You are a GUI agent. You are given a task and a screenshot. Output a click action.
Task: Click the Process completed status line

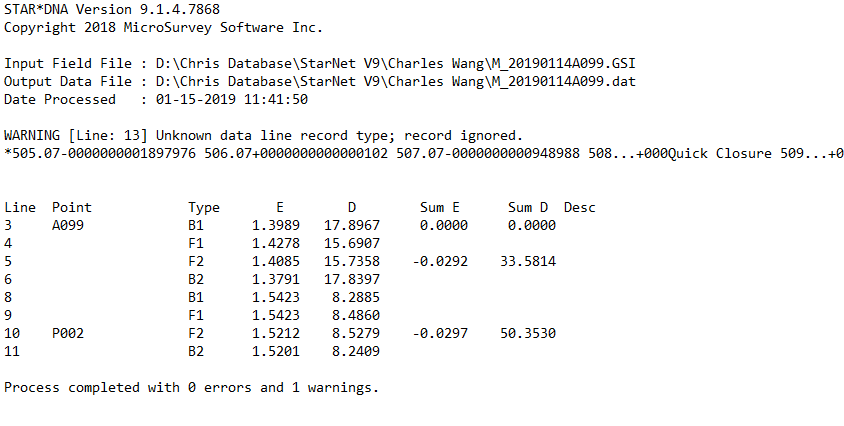point(191,387)
